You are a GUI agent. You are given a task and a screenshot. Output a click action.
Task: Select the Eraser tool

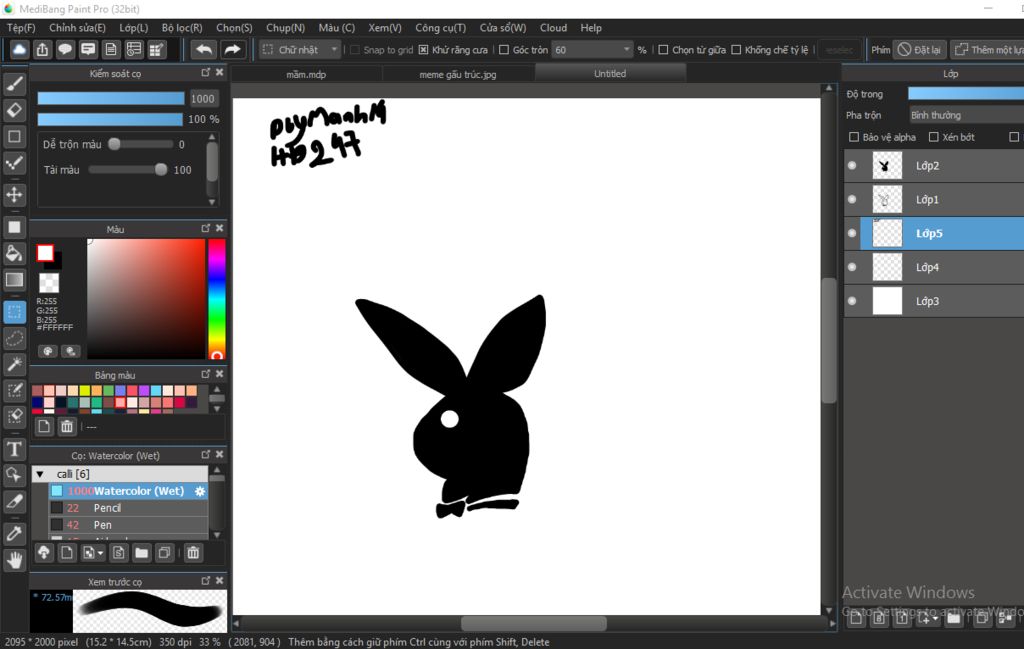point(14,110)
